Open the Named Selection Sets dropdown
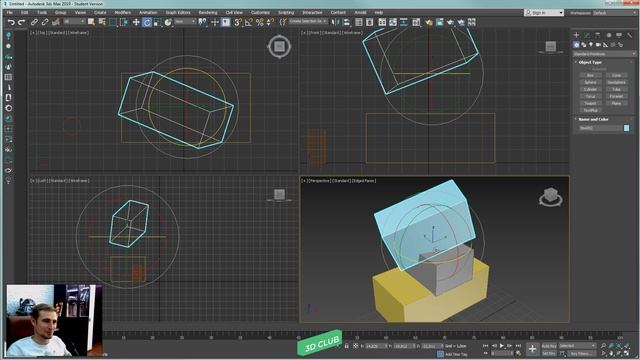Screen dimensions: 640x360 point(308,21)
